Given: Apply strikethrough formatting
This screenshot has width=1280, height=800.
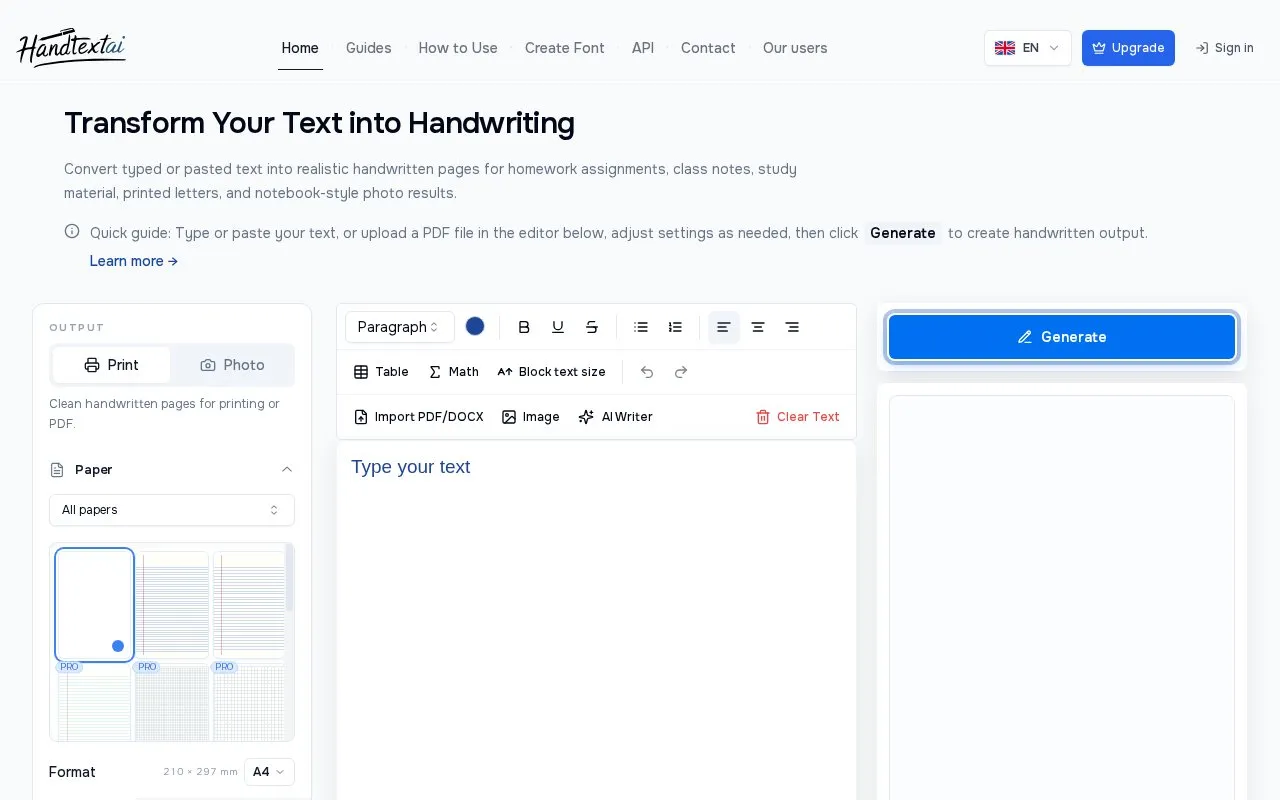Looking at the screenshot, I should point(592,327).
